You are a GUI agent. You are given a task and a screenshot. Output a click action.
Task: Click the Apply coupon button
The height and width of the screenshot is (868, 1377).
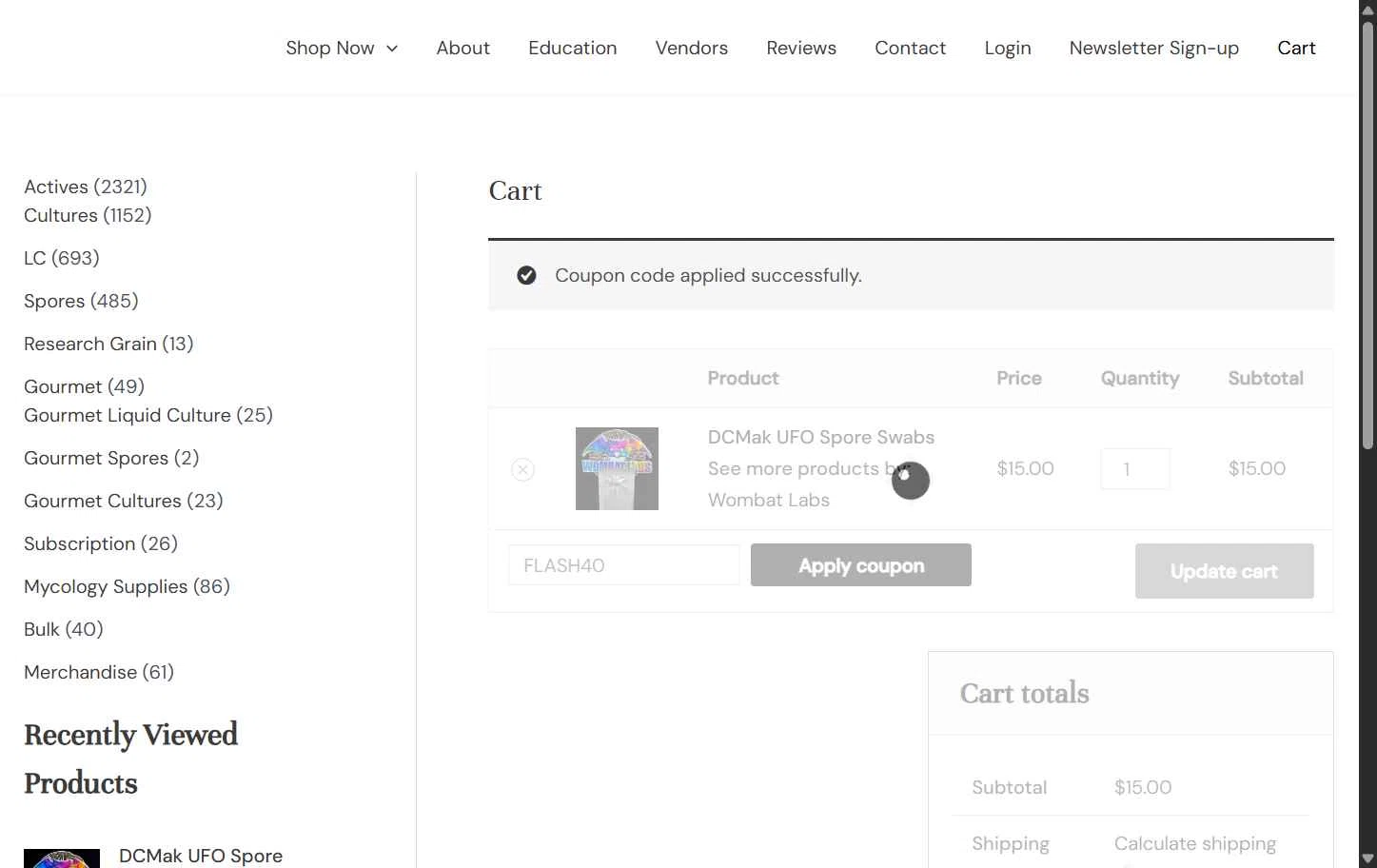tap(860, 565)
